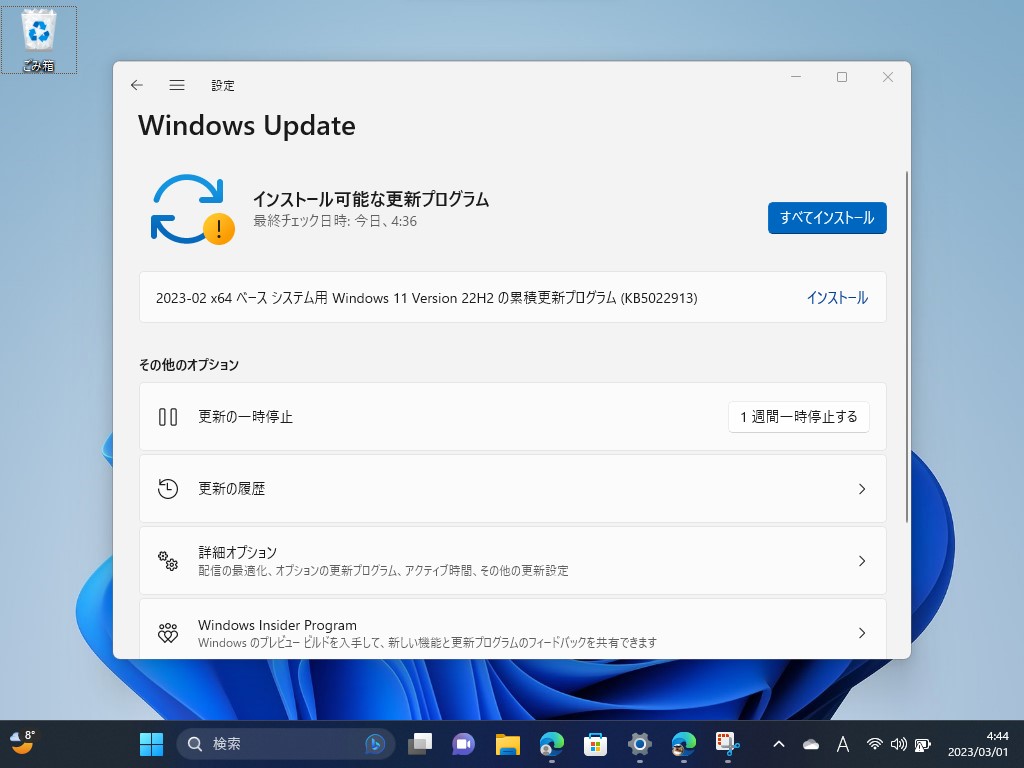Open the Settings navigation menu
The image size is (1024, 768).
(177, 86)
